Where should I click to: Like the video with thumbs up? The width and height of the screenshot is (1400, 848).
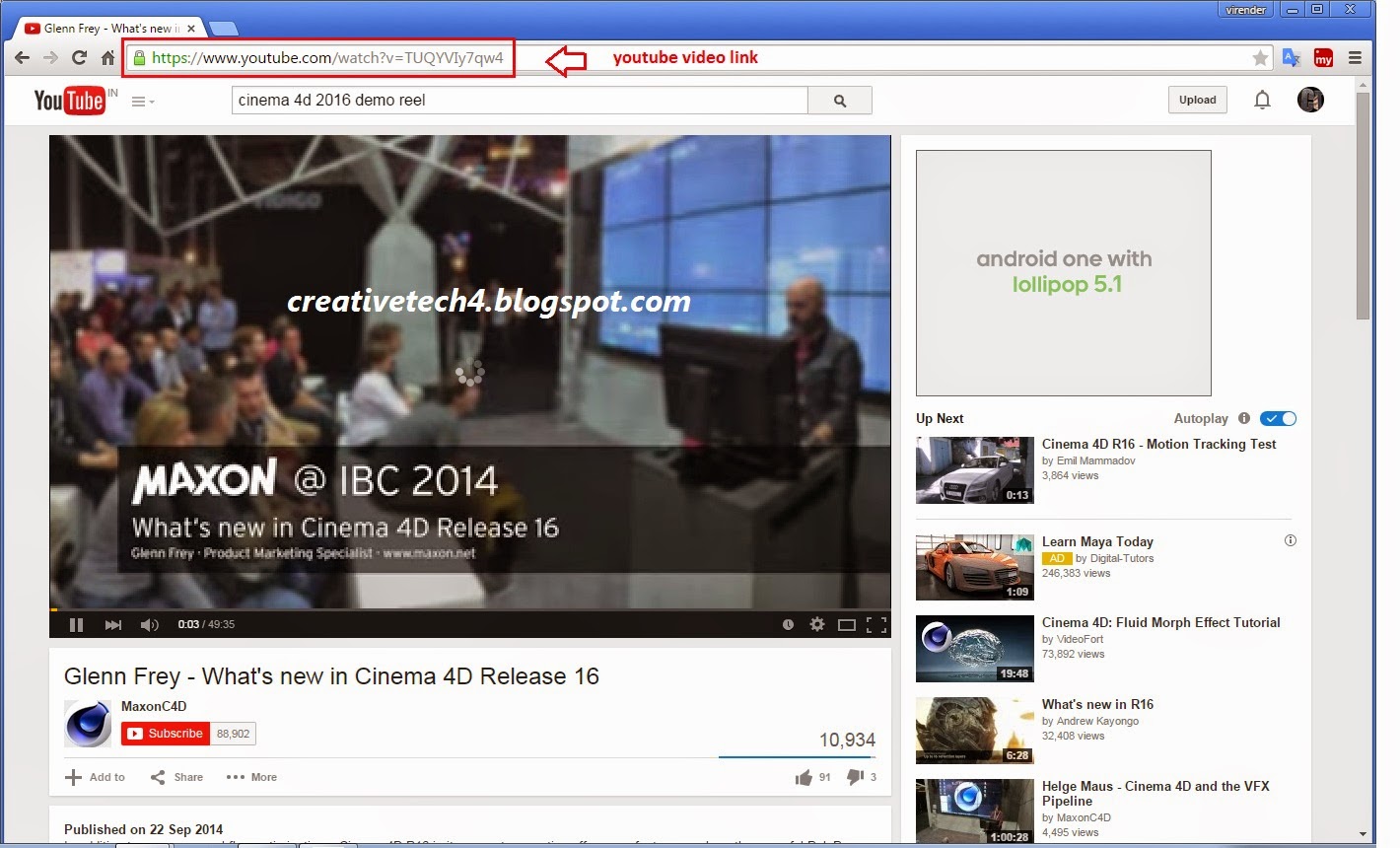coord(804,777)
